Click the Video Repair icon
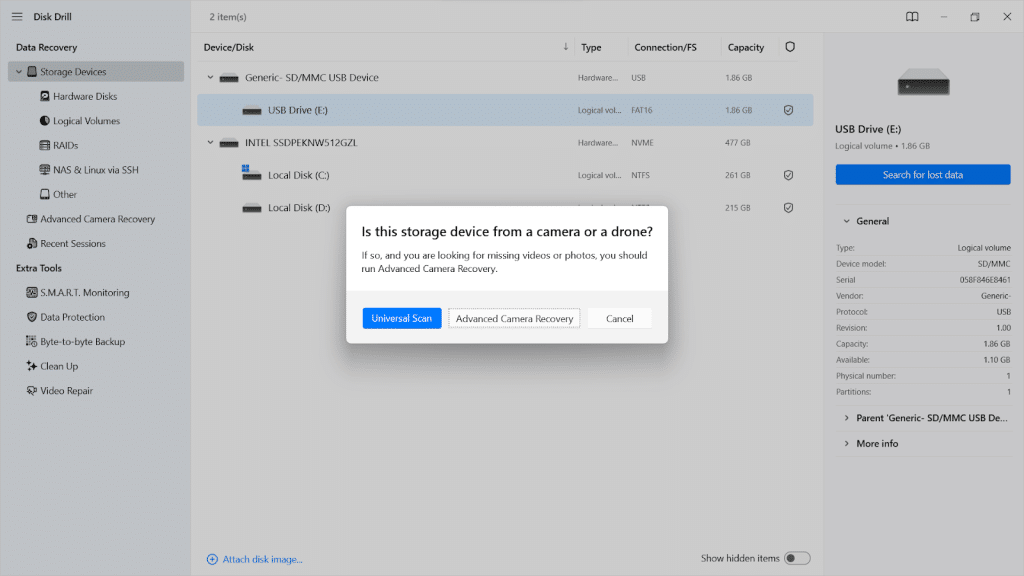 (31, 391)
